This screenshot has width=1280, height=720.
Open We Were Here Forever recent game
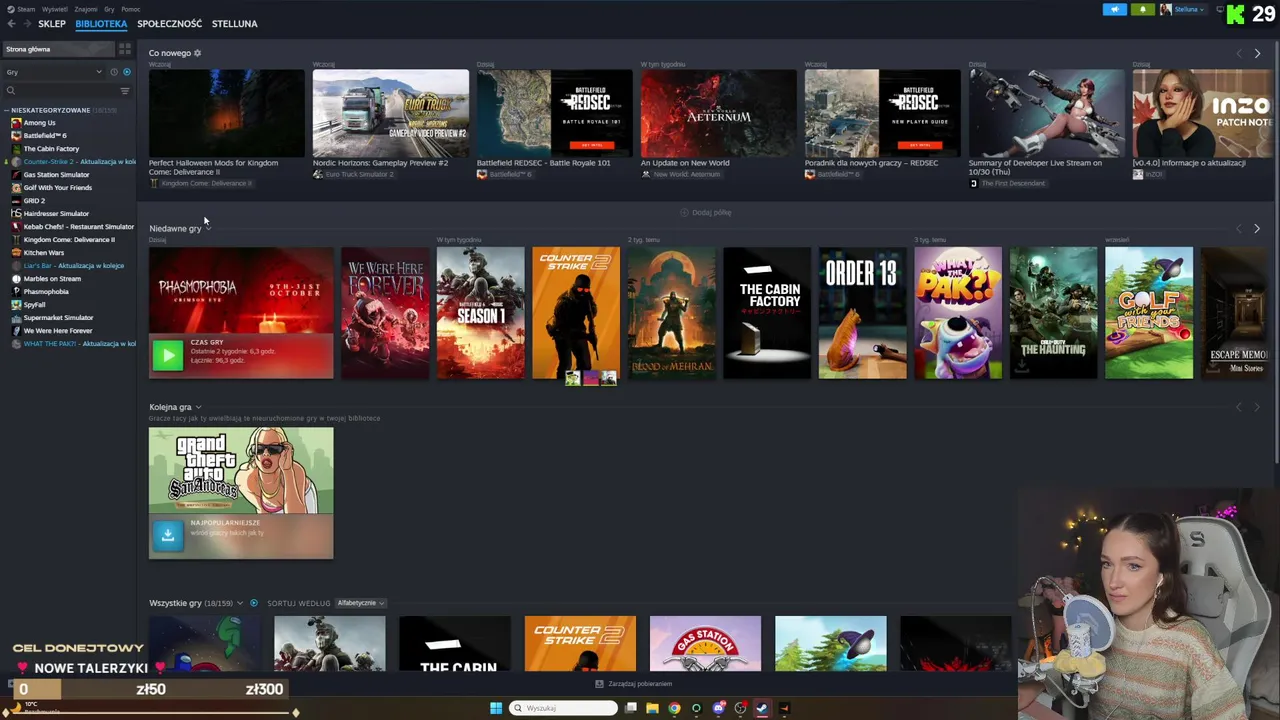(x=385, y=313)
